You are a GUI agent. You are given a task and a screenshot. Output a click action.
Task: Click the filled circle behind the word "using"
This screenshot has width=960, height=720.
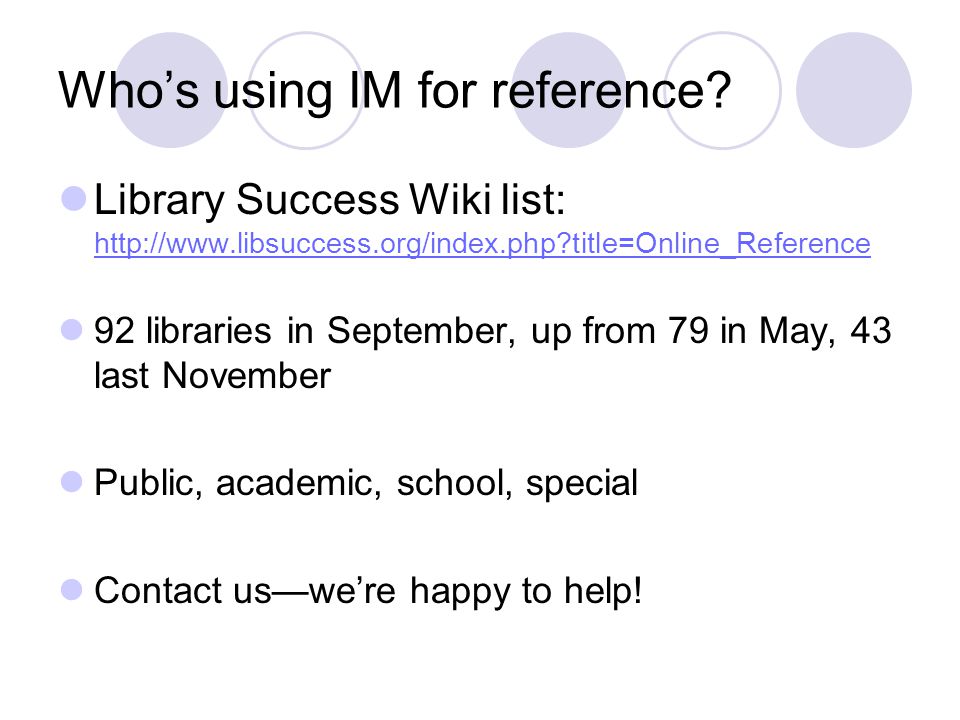(x=171, y=90)
